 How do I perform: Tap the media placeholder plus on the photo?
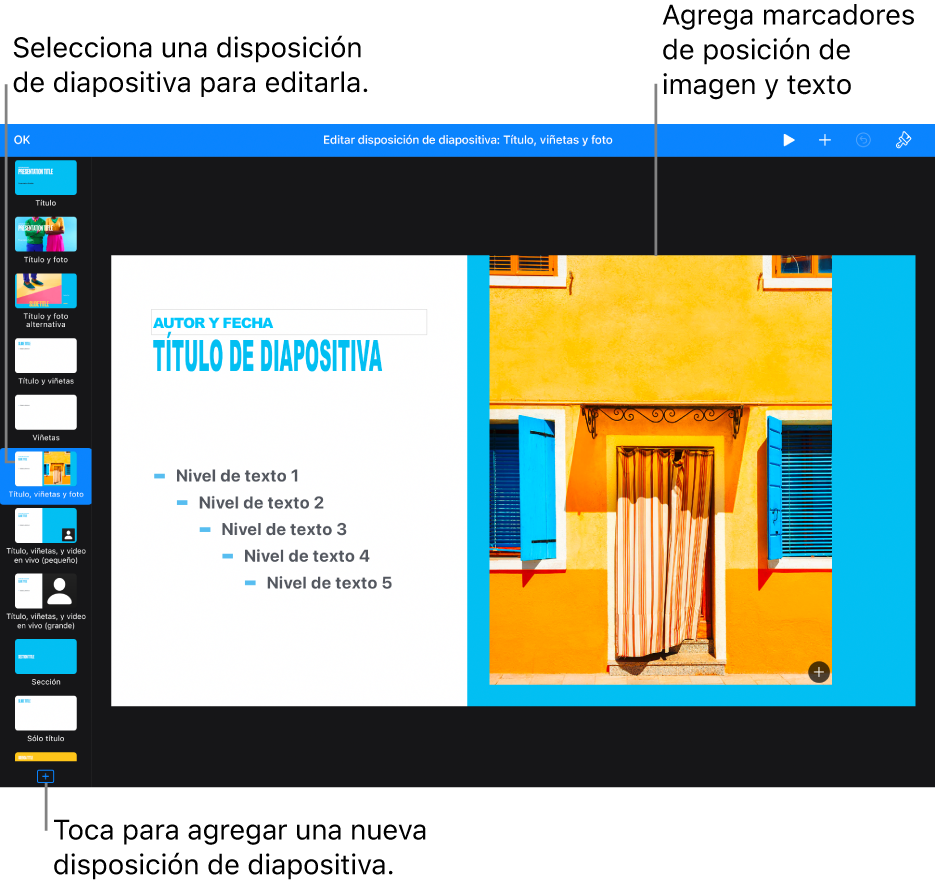tap(817, 672)
